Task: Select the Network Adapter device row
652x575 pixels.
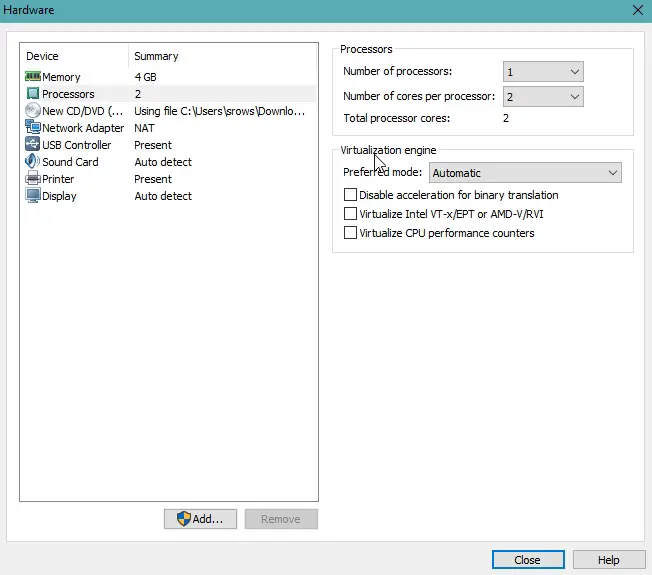Action: tap(170, 128)
